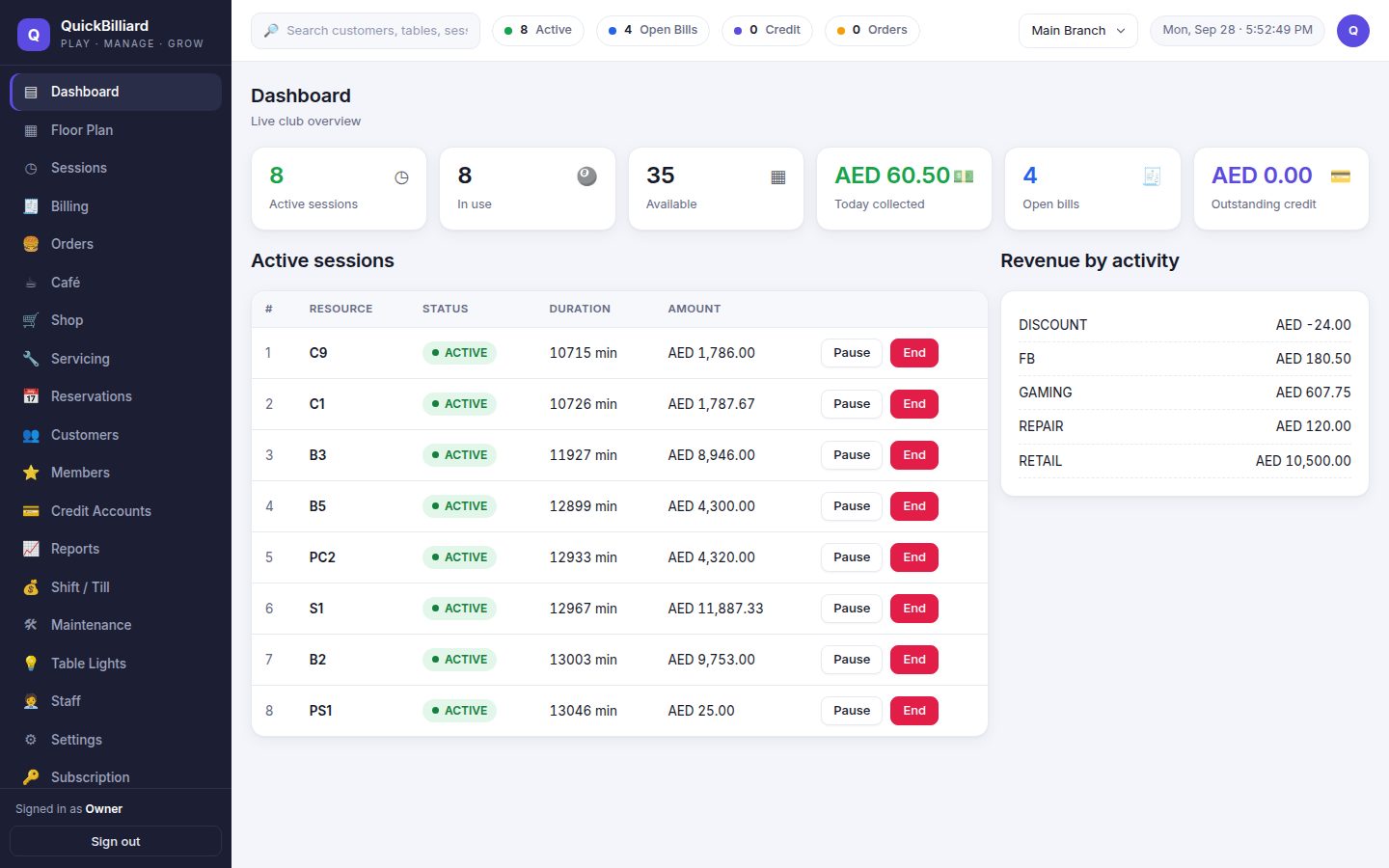Click the REPAIR revenue row

tap(1185, 426)
